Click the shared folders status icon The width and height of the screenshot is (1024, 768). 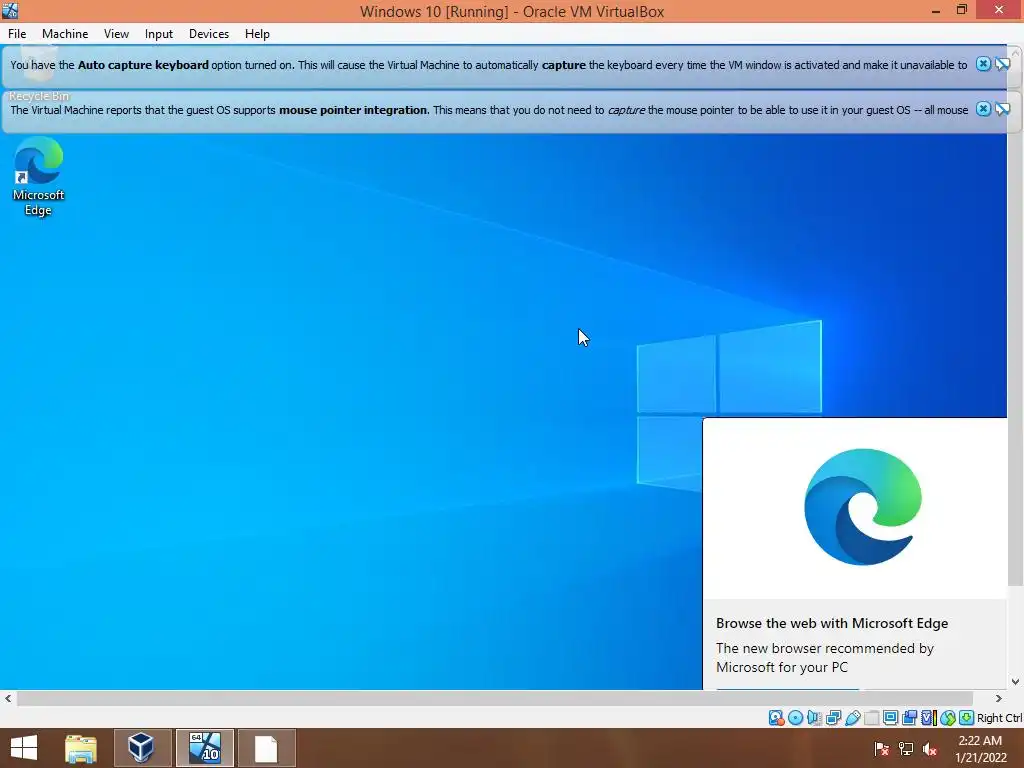pos(871,718)
